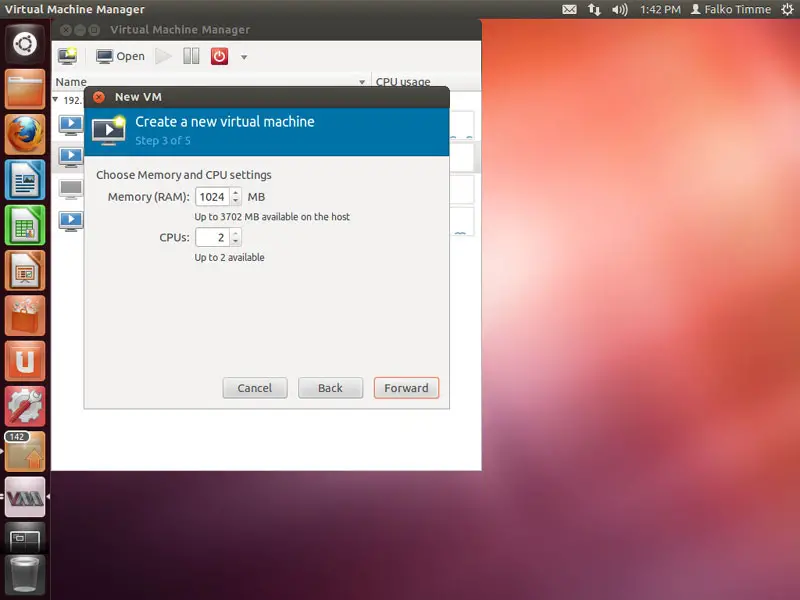Click the 1:42 PM clock indicator

coord(660,9)
